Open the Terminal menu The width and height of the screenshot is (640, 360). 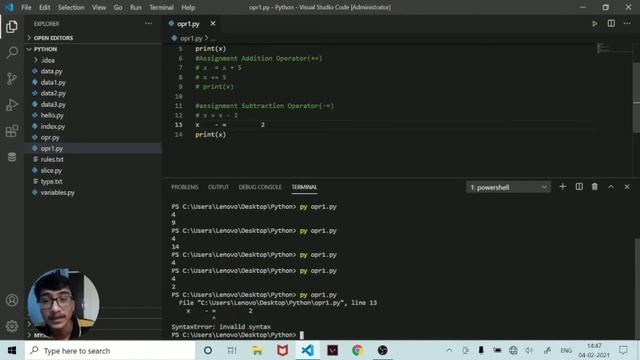click(x=161, y=7)
